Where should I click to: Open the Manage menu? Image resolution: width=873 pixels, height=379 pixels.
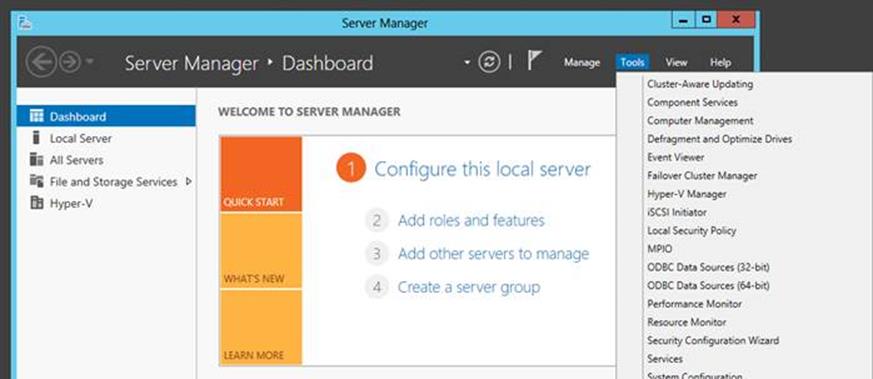click(582, 62)
